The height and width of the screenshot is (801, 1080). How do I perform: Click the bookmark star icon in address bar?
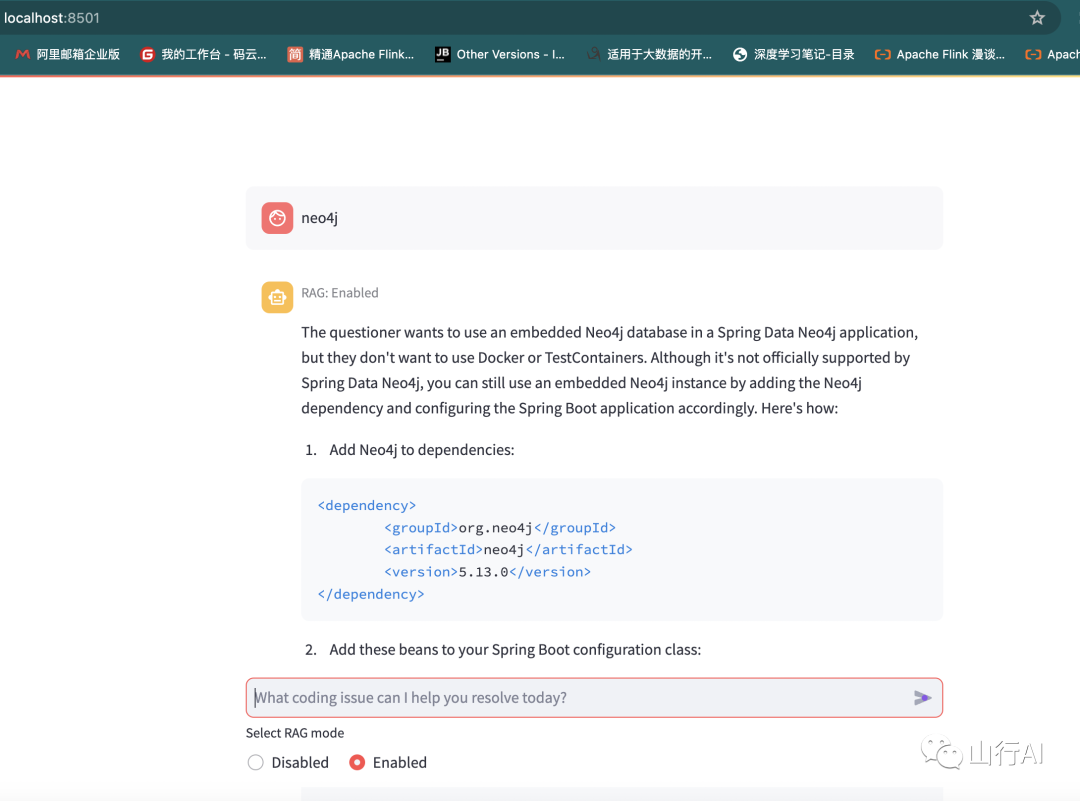click(1037, 18)
